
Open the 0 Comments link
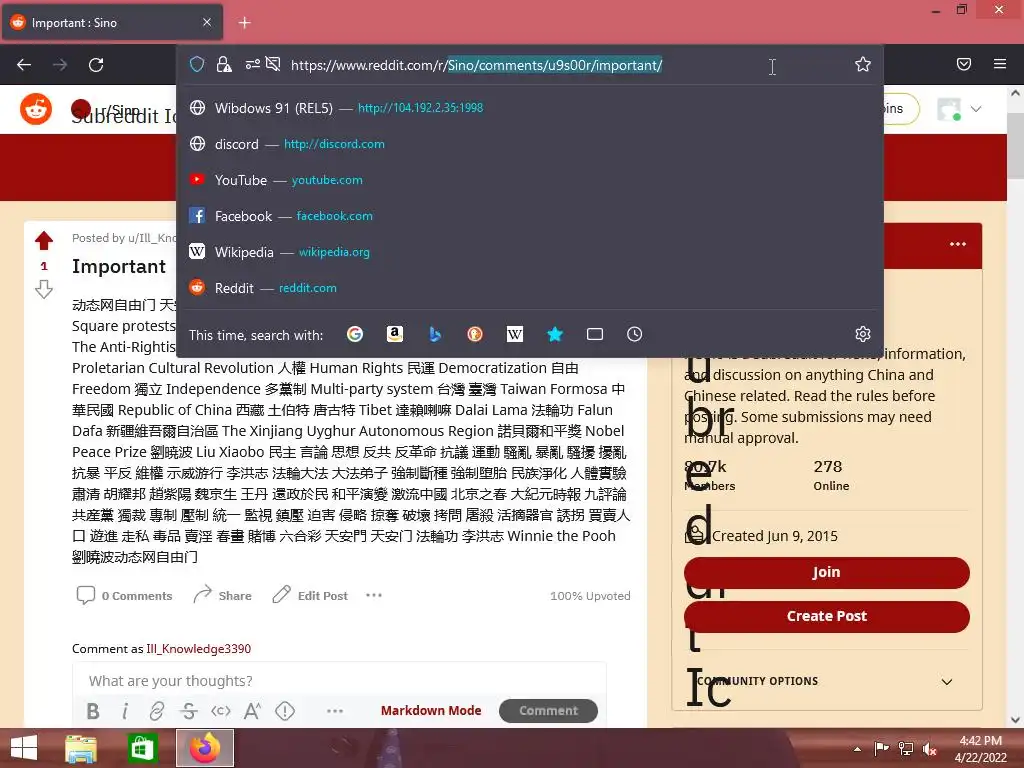pos(125,596)
